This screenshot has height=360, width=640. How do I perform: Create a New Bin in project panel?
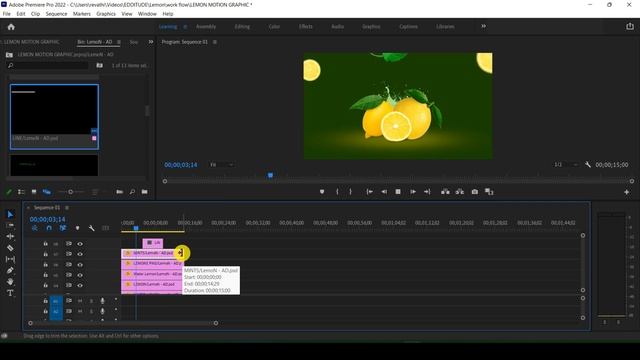pos(144,192)
